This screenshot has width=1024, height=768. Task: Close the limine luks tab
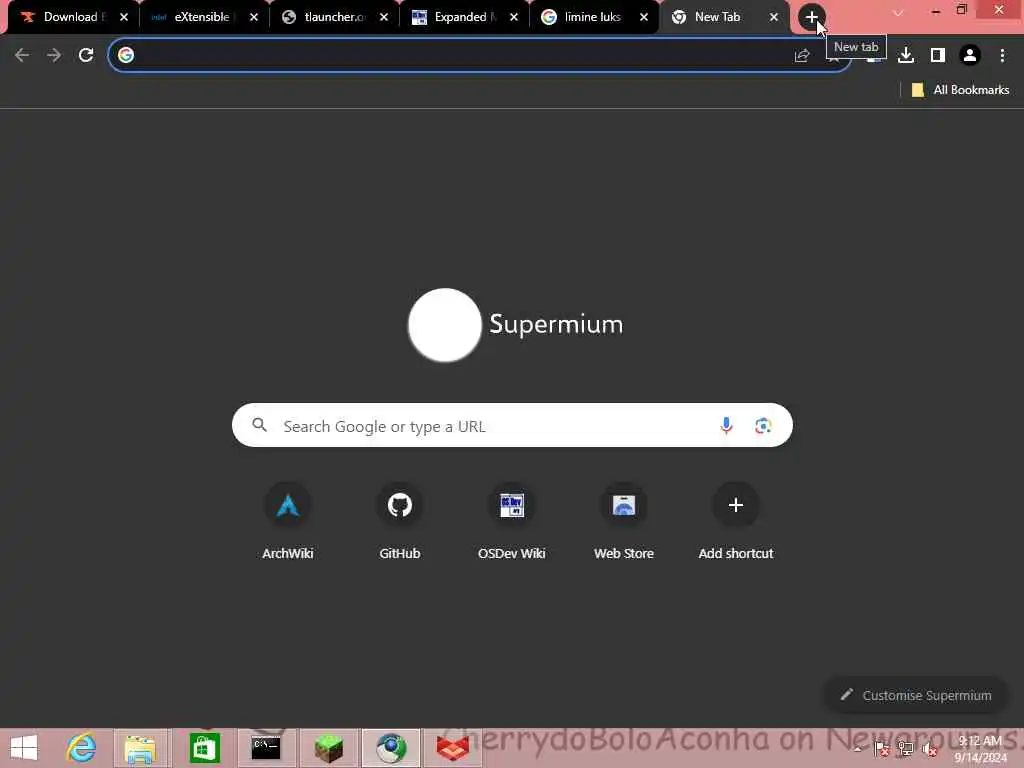(644, 18)
